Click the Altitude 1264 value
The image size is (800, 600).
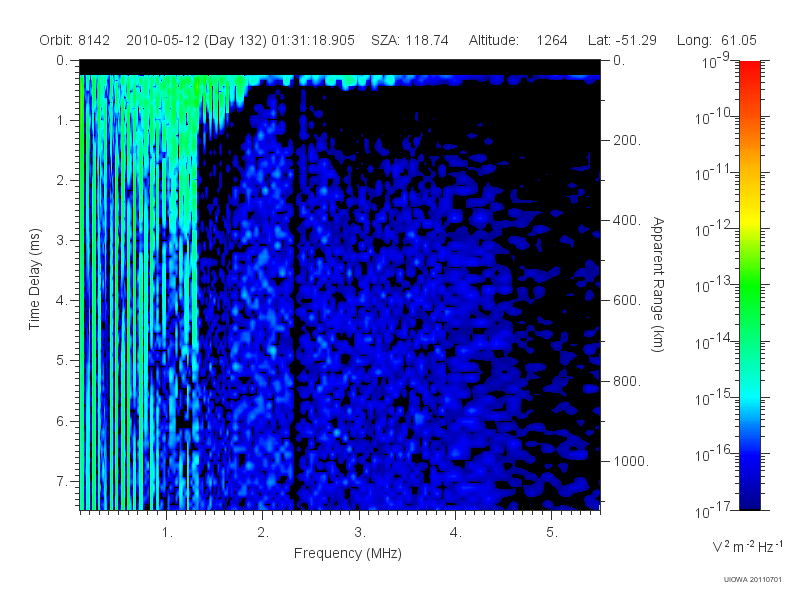pos(552,40)
